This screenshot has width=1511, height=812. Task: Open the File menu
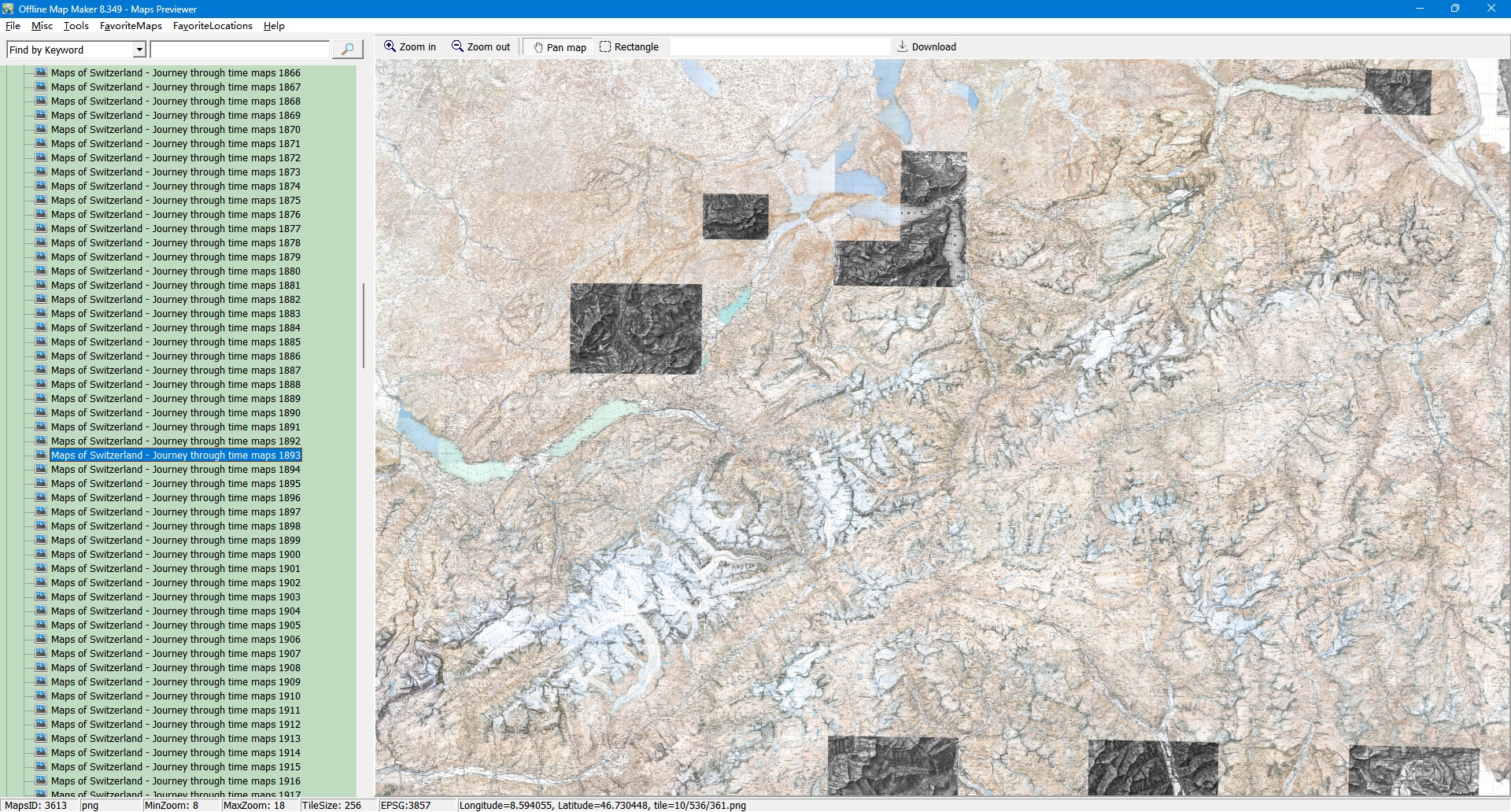click(x=13, y=26)
